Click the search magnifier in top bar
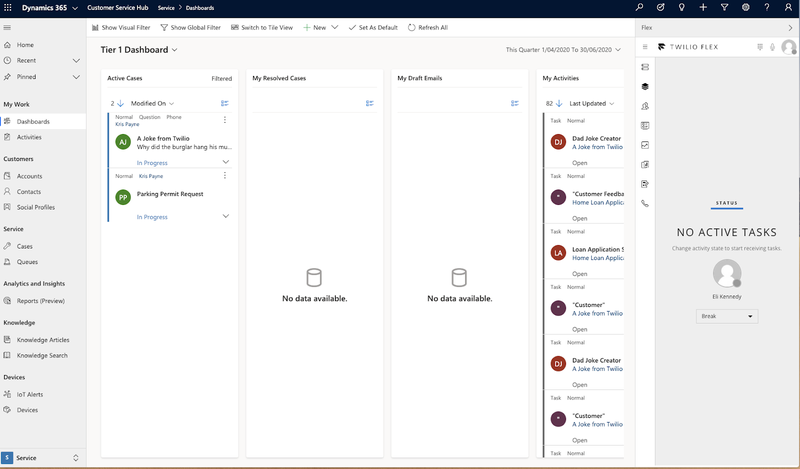 pos(640,7)
